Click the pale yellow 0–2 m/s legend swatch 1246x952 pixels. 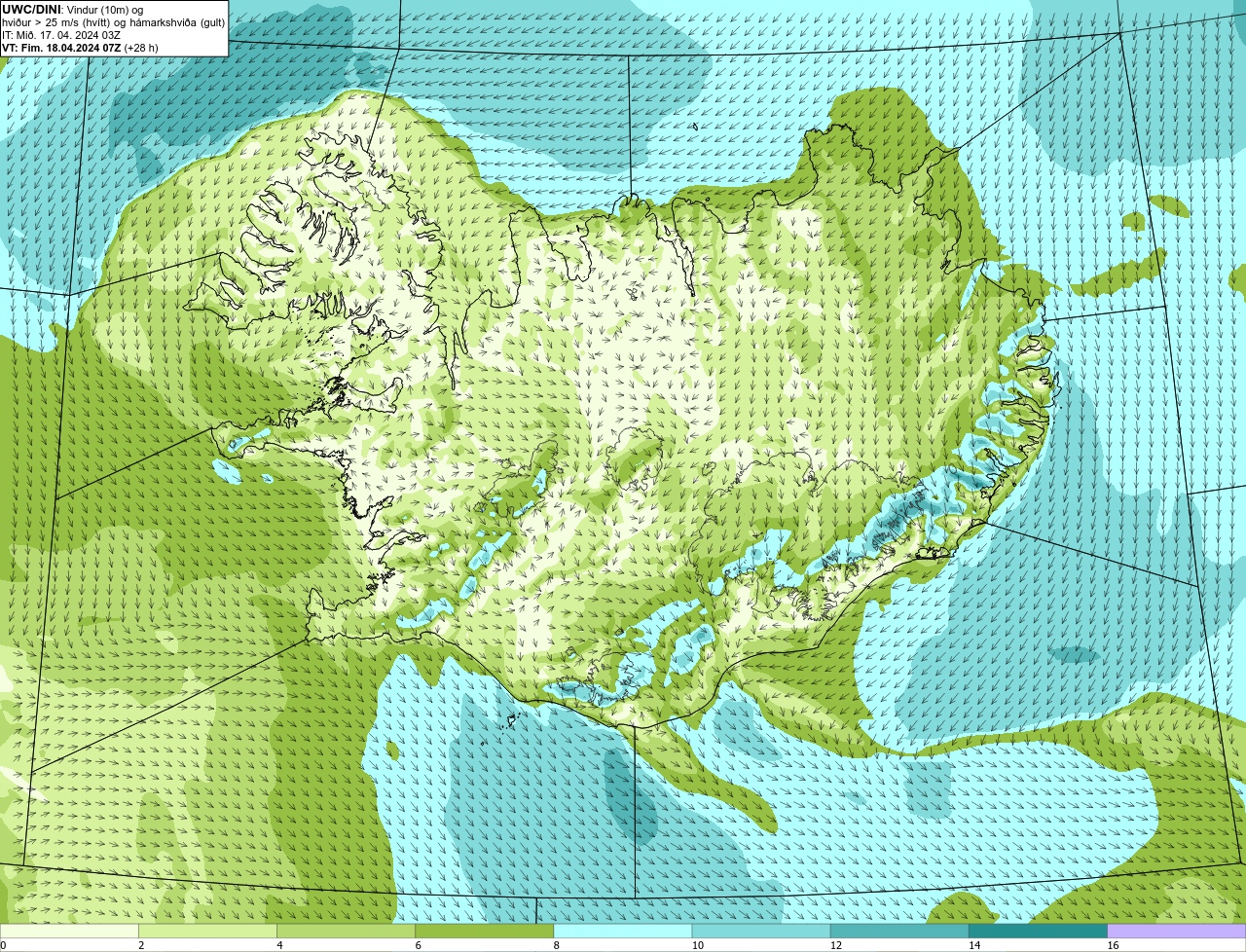69,931
